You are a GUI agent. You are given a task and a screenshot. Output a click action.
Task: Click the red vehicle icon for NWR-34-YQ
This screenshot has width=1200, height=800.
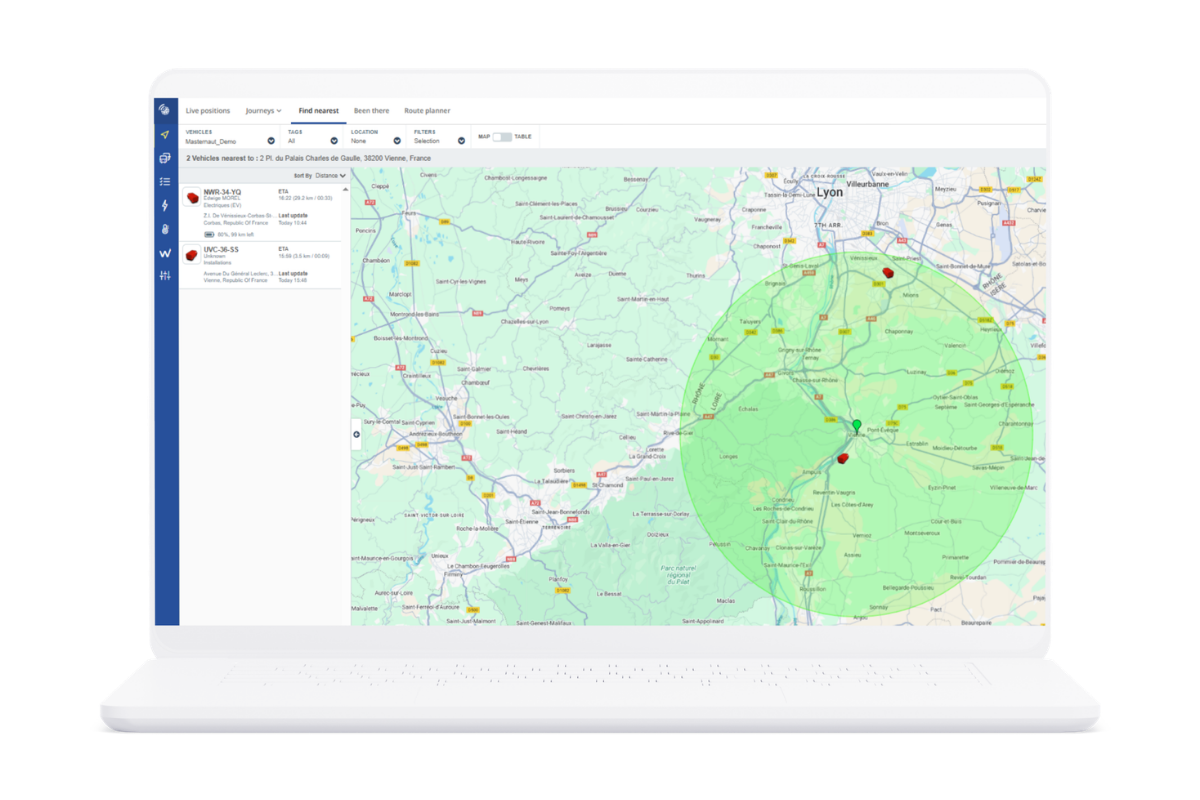pyautogui.click(x=191, y=197)
